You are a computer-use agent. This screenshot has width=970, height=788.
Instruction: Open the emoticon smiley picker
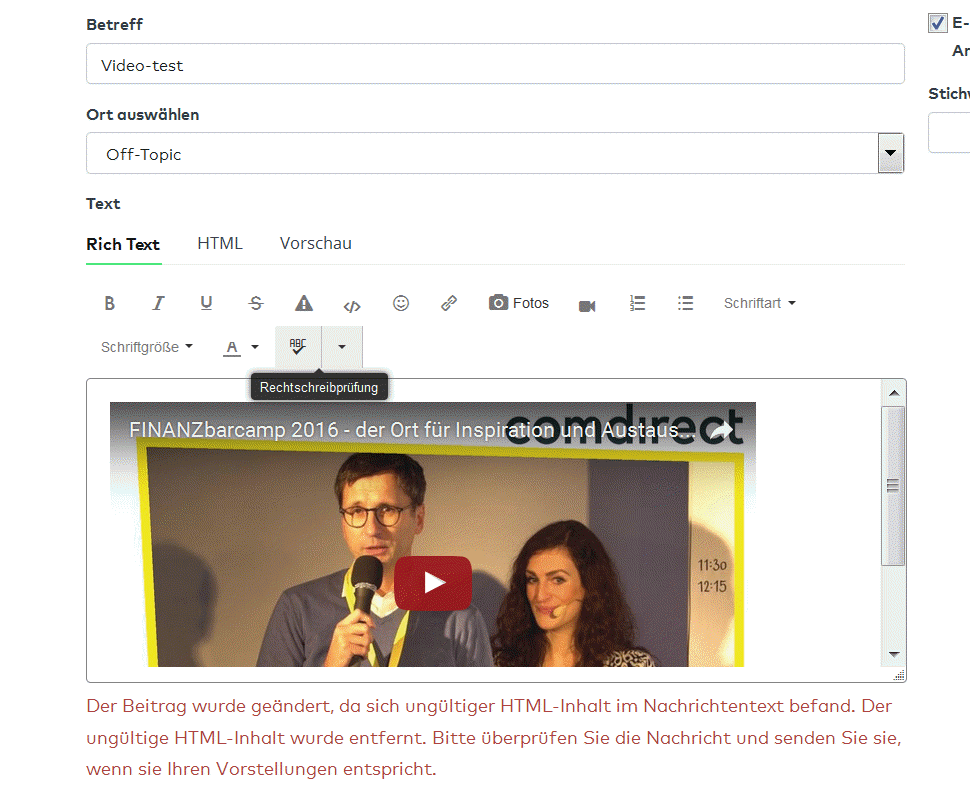(401, 303)
